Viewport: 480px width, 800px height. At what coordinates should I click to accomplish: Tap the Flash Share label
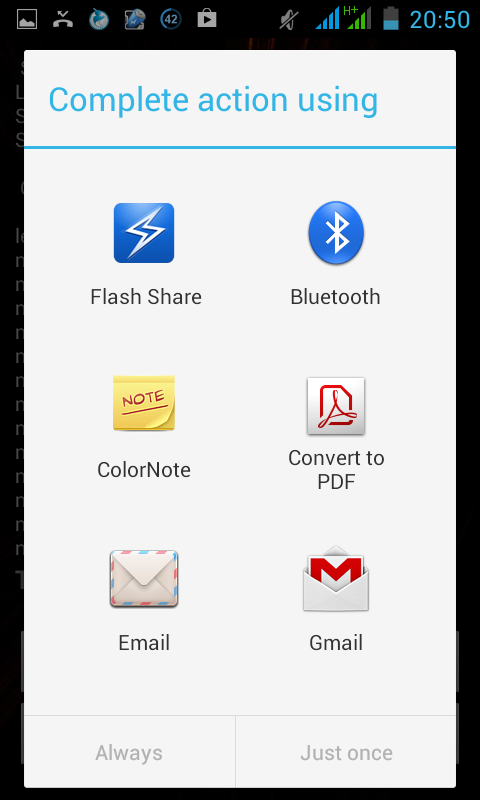coord(146,297)
